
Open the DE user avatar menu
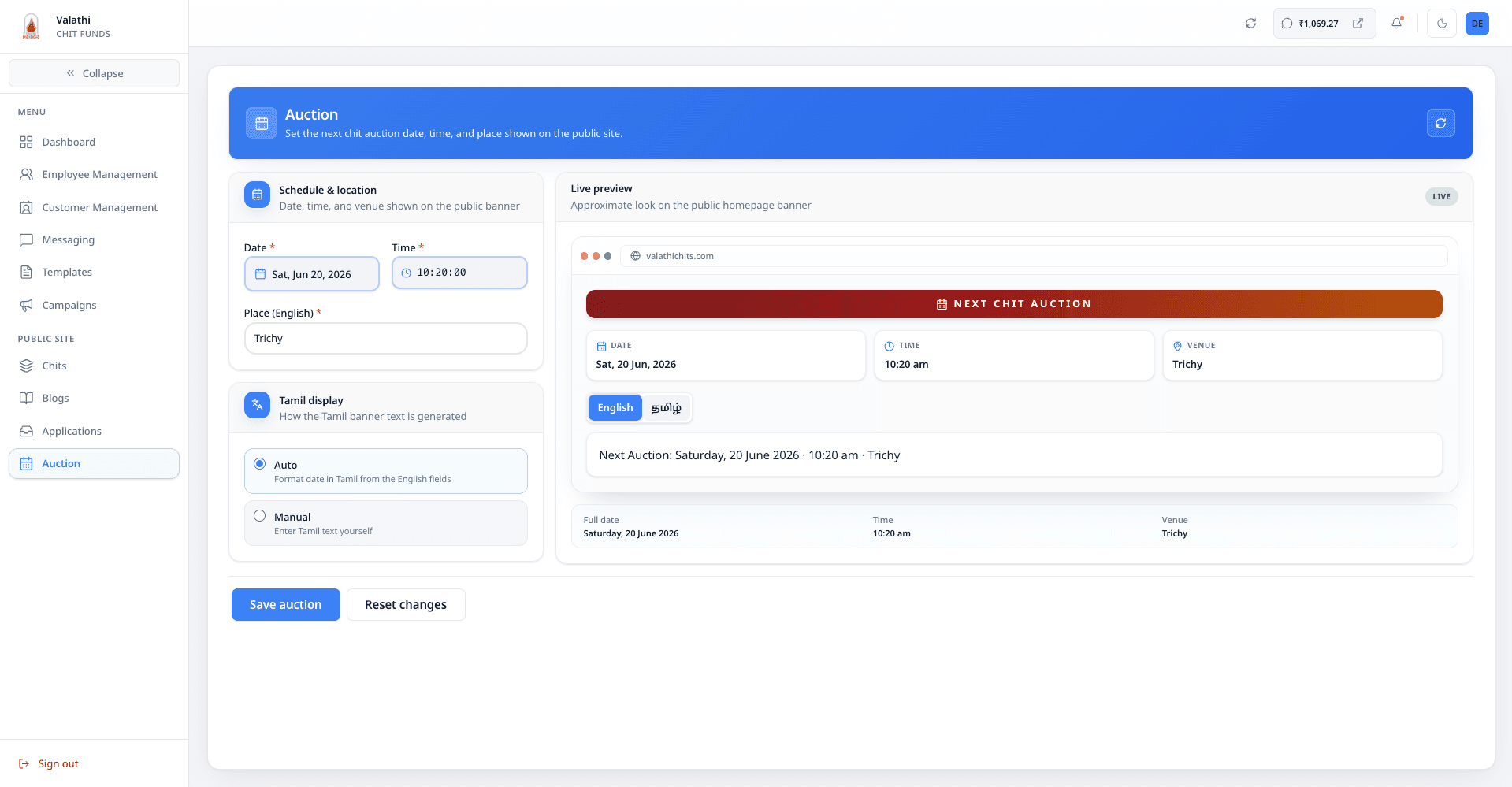1477,24
